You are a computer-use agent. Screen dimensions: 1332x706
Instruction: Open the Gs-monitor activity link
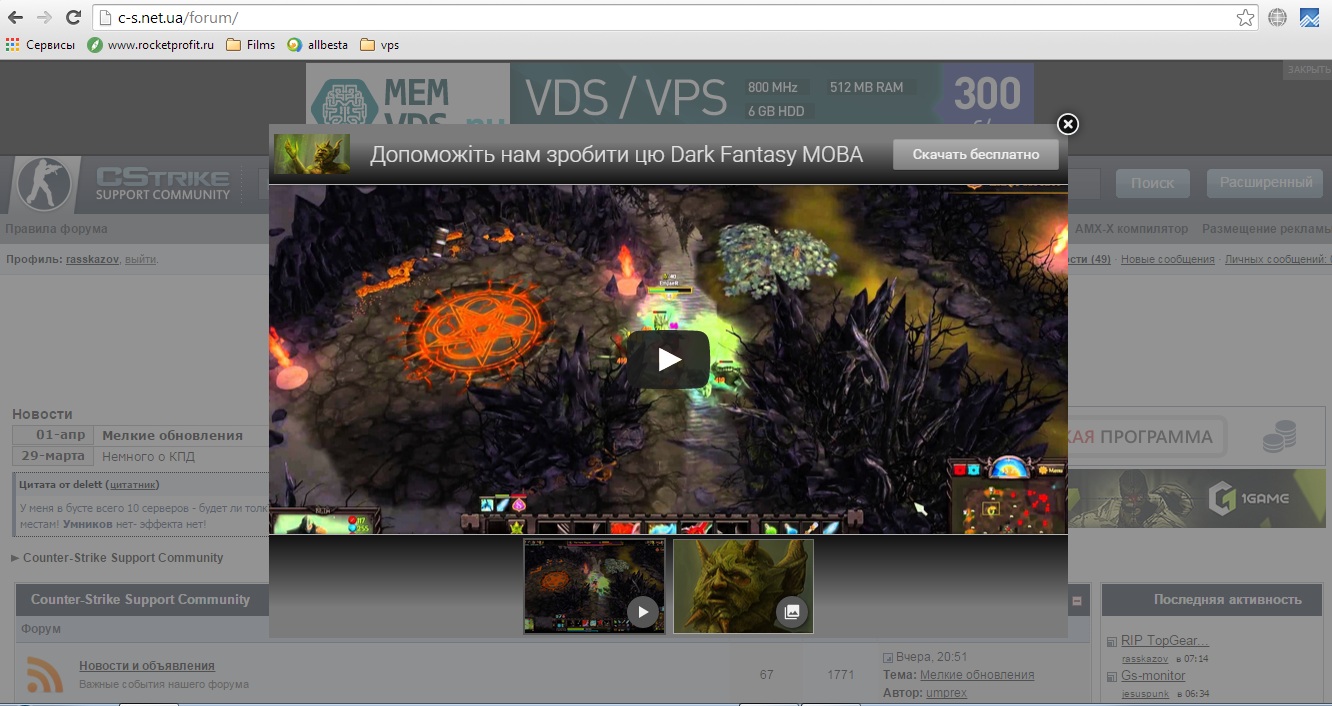pyautogui.click(x=1153, y=676)
